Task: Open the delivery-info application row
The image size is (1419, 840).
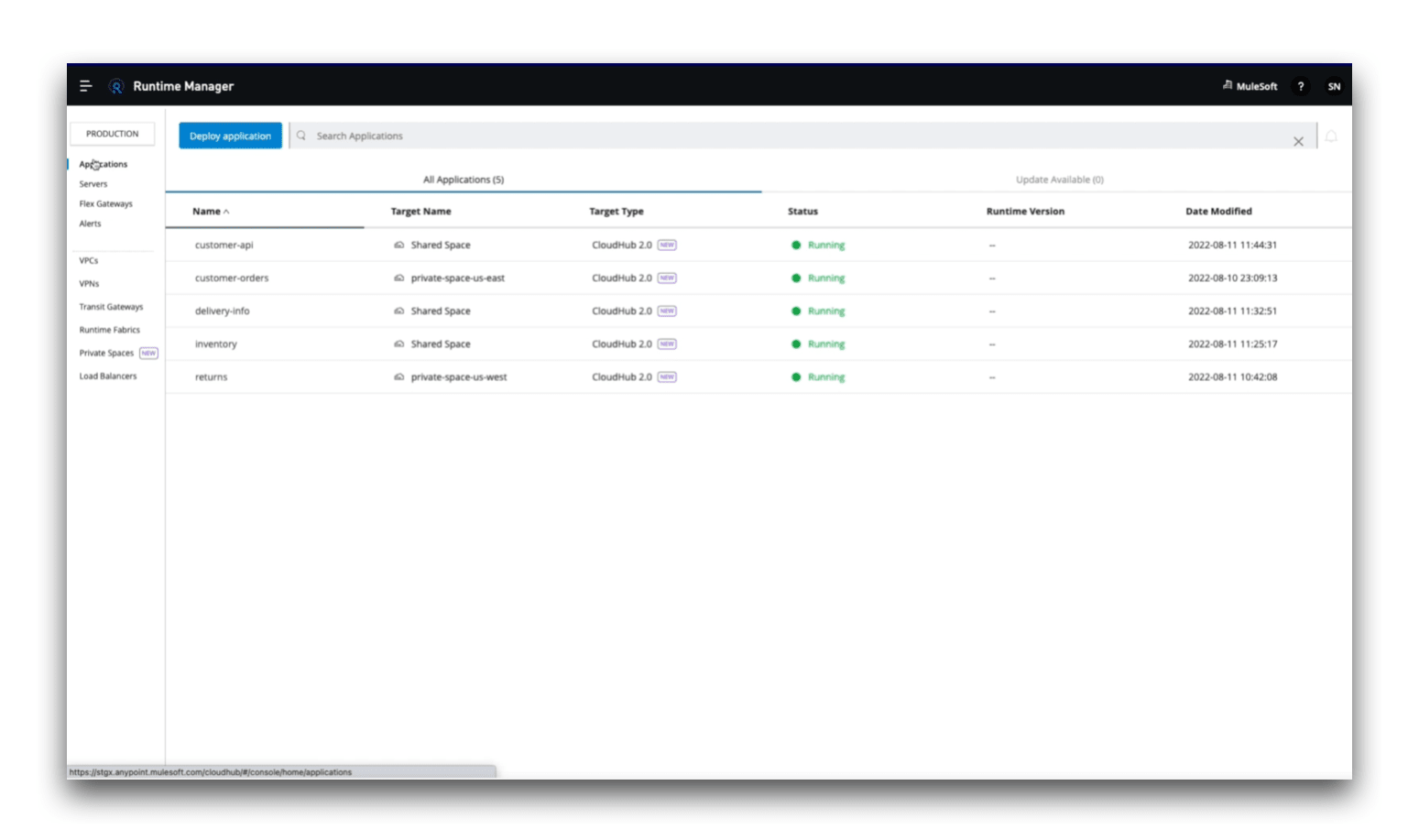Action: point(223,311)
